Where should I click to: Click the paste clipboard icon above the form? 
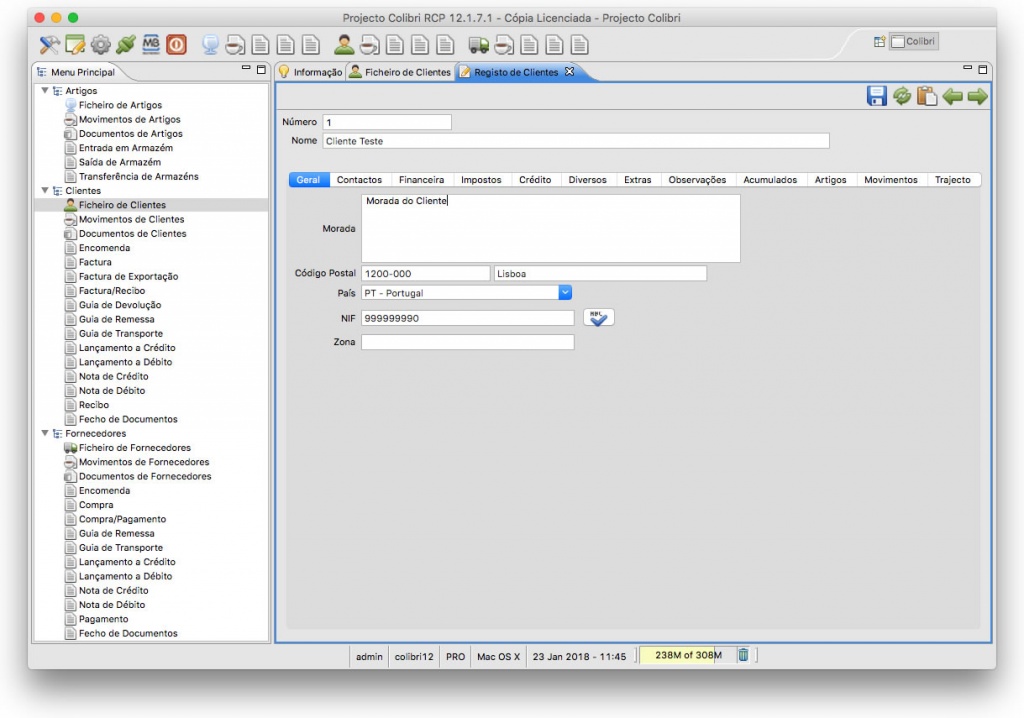point(927,95)
